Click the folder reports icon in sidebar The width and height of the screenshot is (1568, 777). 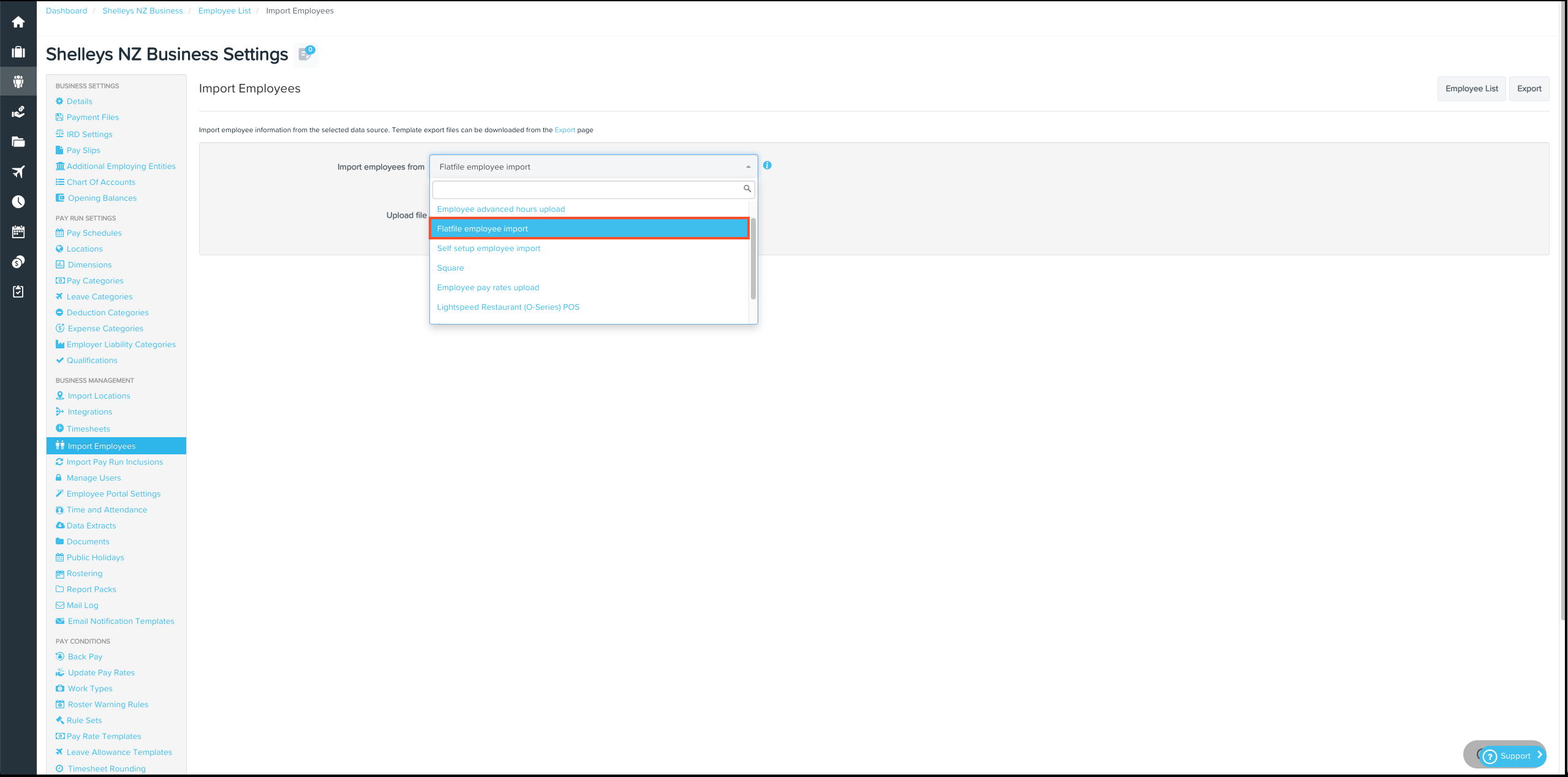point(18,141)
